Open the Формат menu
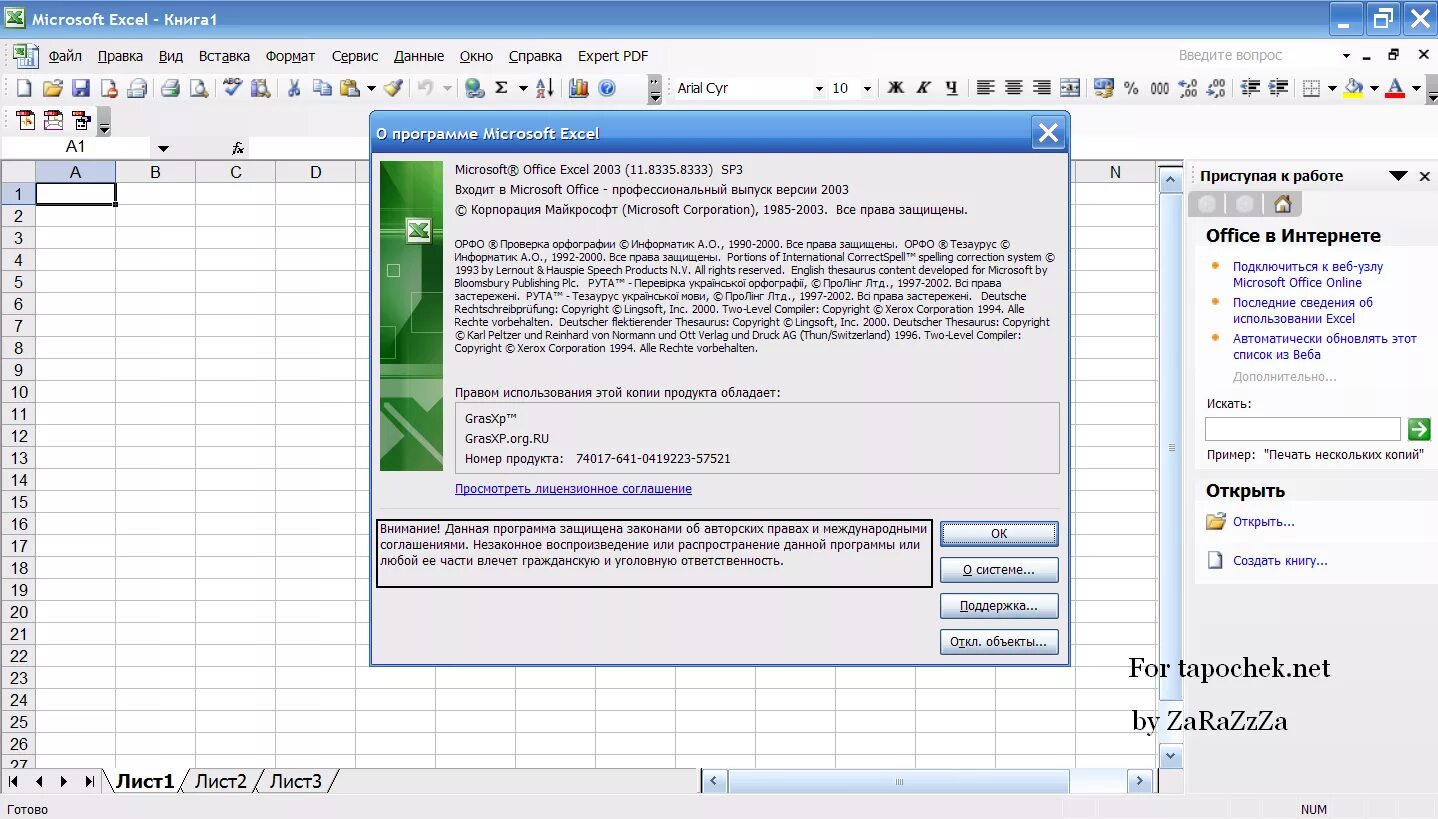Image resolution: width=1438 pixels, height=819 pixels. point(290,56)
